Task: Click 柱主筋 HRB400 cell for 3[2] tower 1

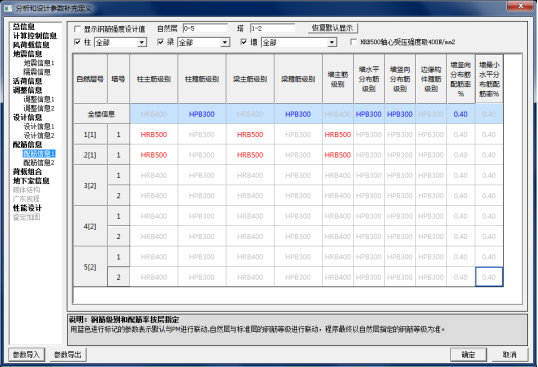Action: pyautogui.click(x=154, y=175)
